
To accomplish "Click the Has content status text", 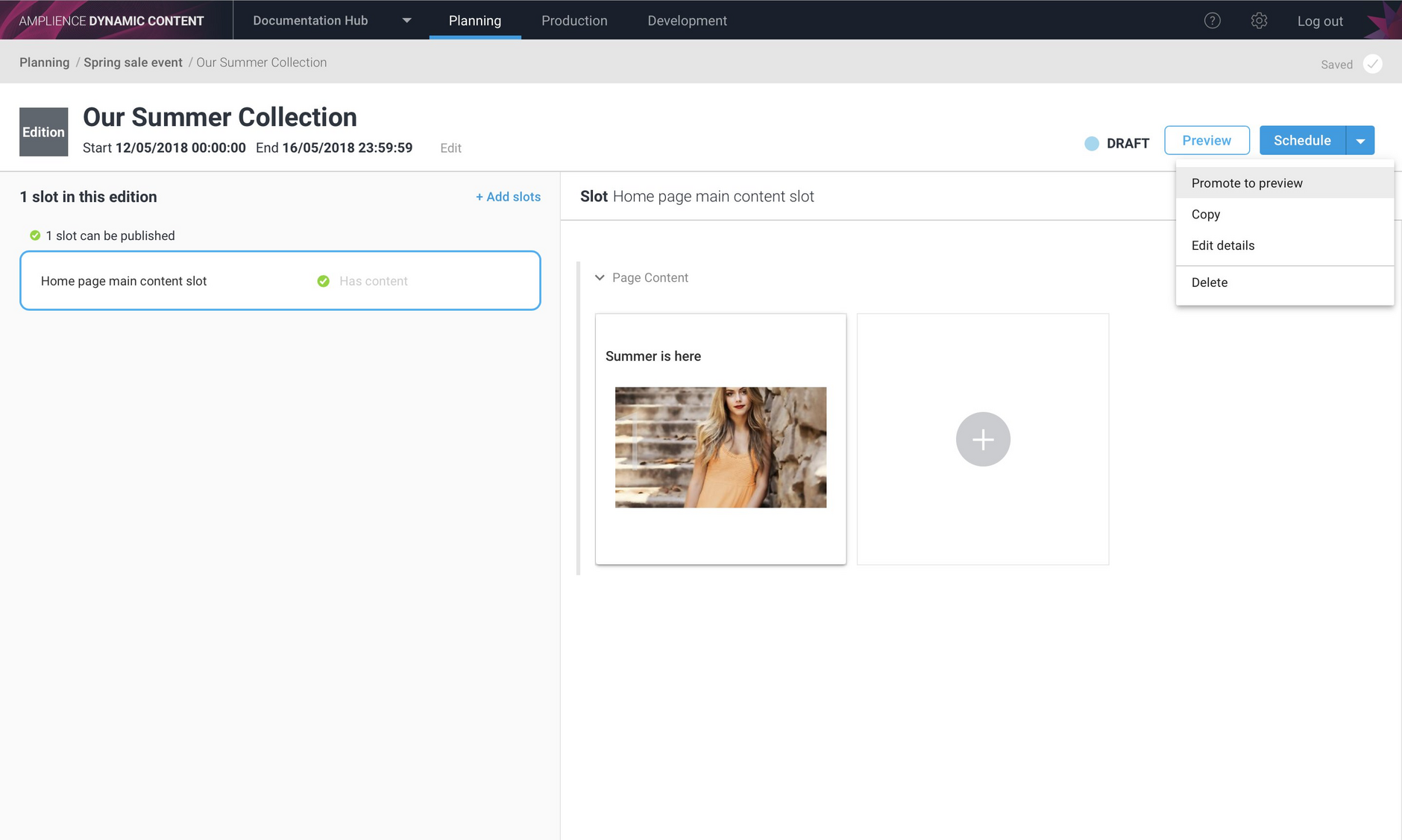I will (x=374, y=281).
